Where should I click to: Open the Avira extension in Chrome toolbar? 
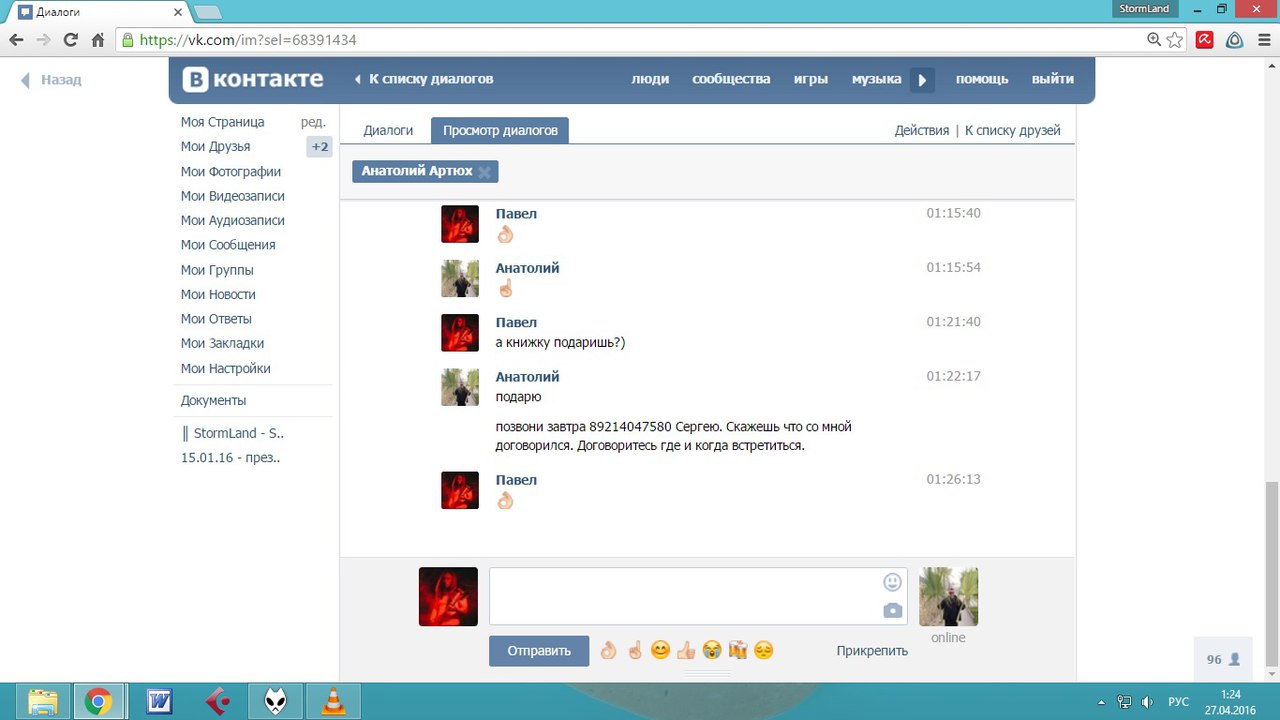[1205, 40]
